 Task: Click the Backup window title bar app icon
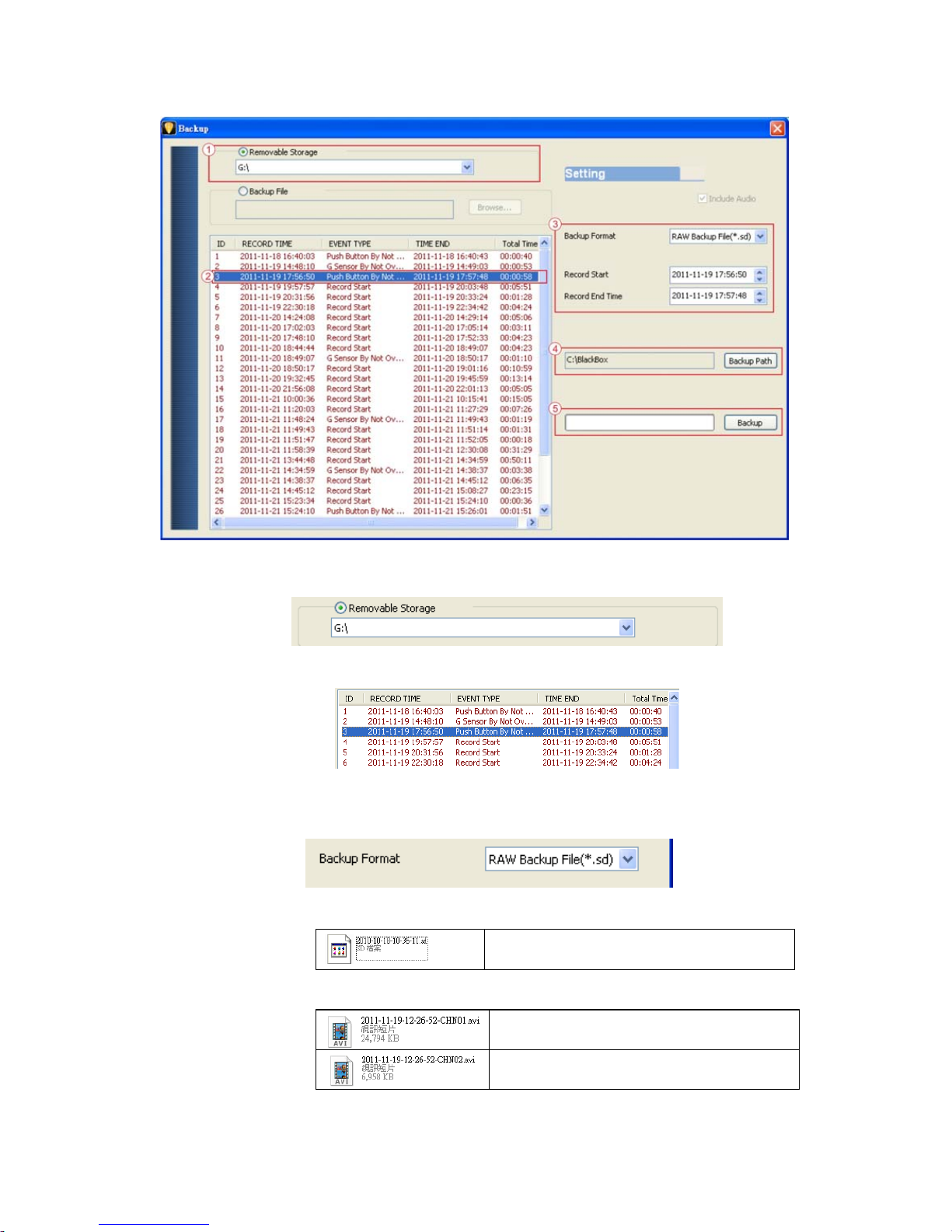[x=169, y=128]
